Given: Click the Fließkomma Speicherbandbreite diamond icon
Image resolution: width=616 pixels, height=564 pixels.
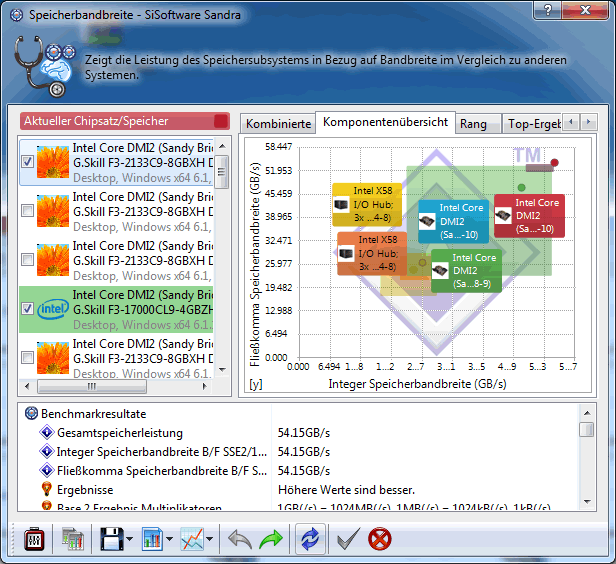Looking at the screenshot, I should coord(47,470).
